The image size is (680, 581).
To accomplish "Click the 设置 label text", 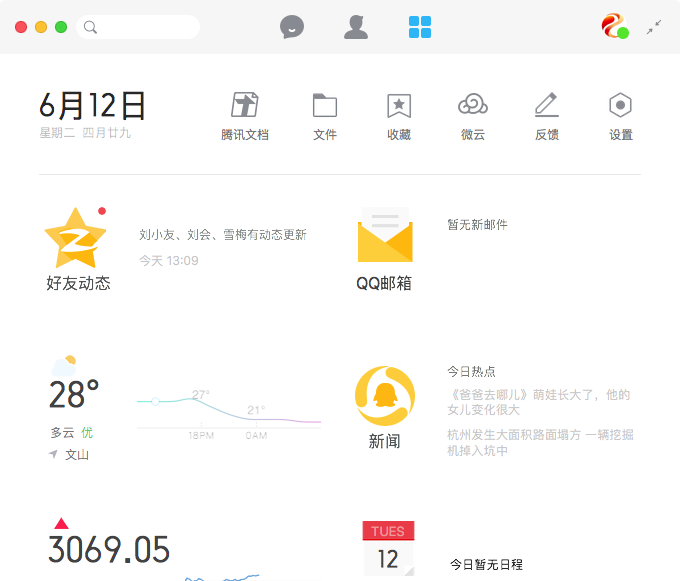I will [621, 135].
